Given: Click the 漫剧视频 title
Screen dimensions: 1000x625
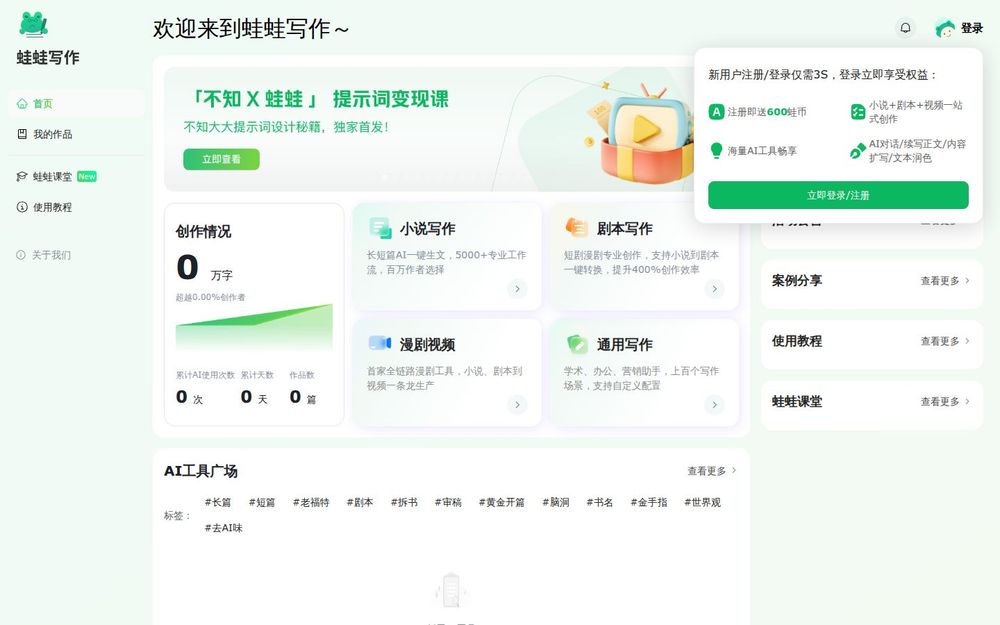Looking at the screenshot, I should click(427, 344).
